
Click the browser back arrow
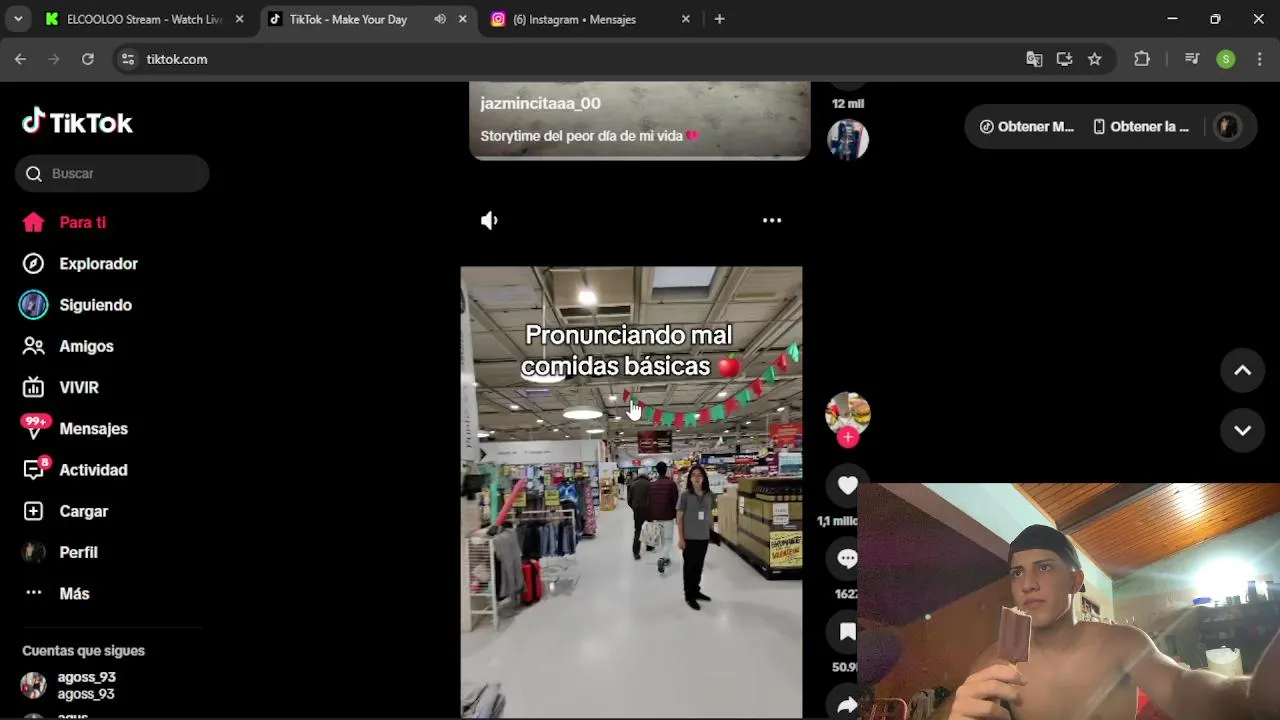[20, 59]
